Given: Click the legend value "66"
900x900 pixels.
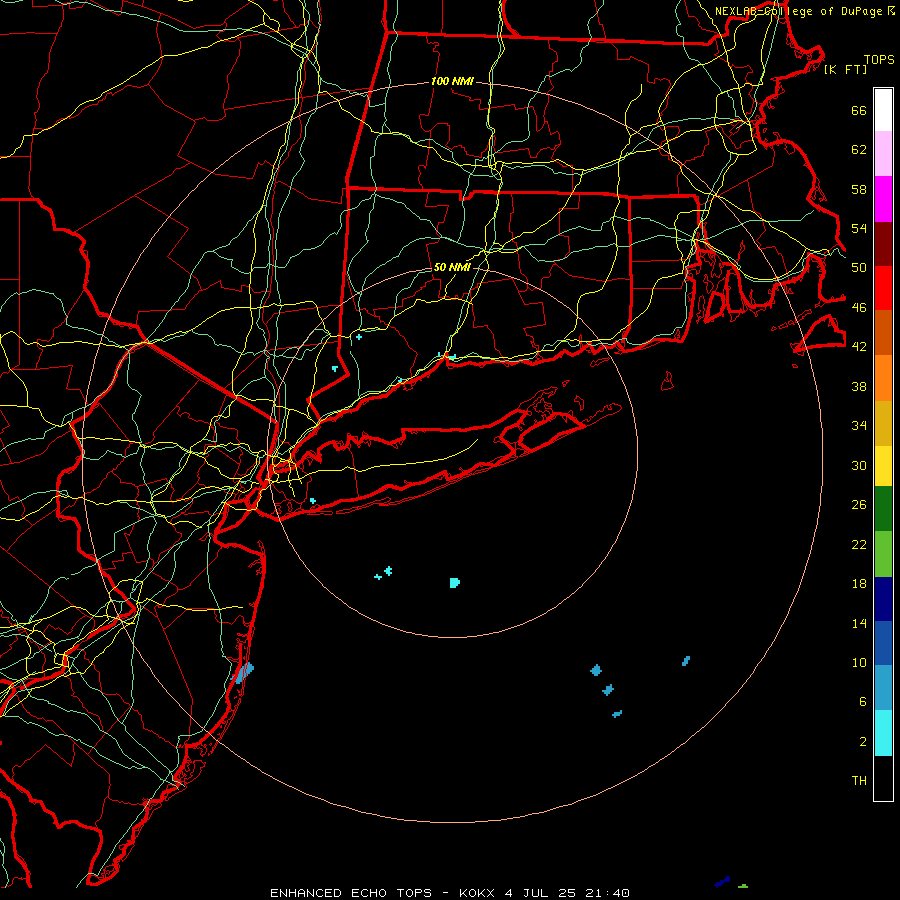Looking at the screenshot, I should [859, 111].
